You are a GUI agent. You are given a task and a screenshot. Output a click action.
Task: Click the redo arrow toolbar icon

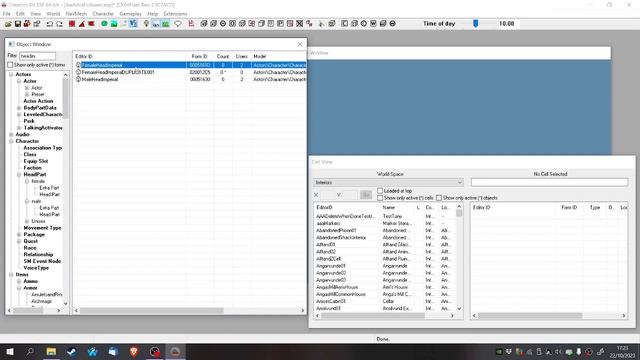[60, 24]
